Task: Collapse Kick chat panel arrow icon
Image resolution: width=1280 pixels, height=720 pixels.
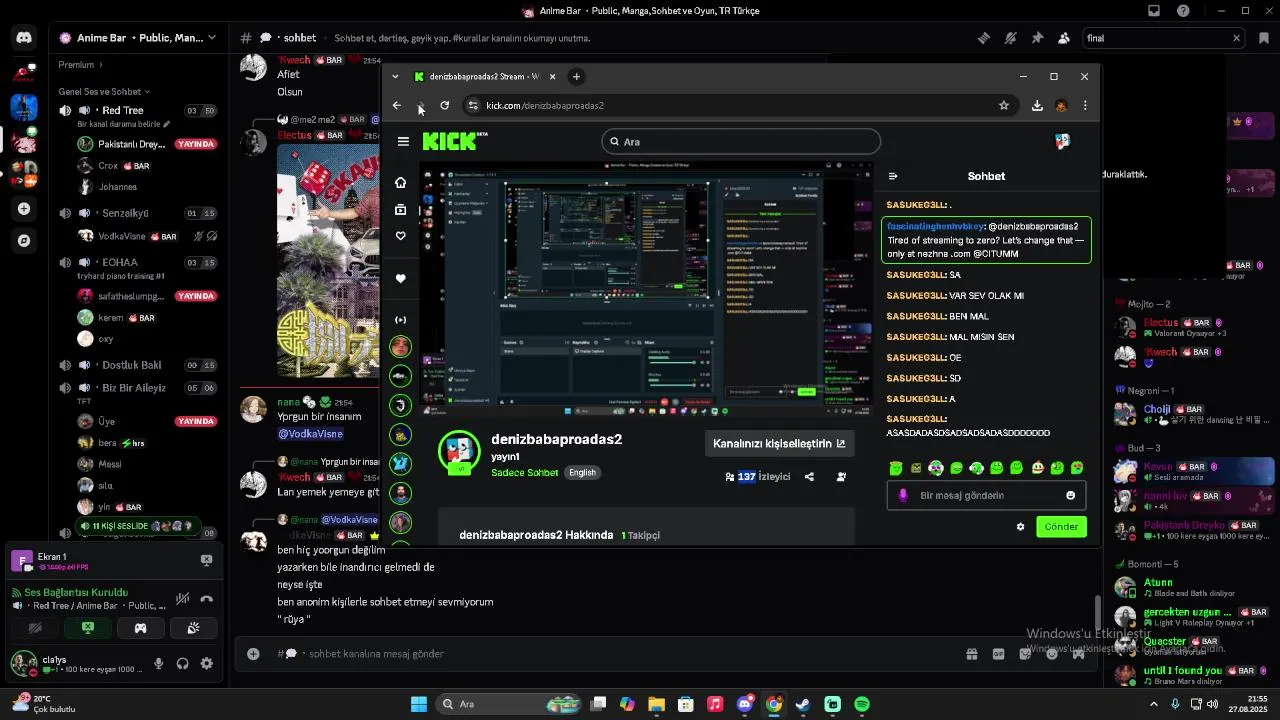Action: click(x=893, y=176)
